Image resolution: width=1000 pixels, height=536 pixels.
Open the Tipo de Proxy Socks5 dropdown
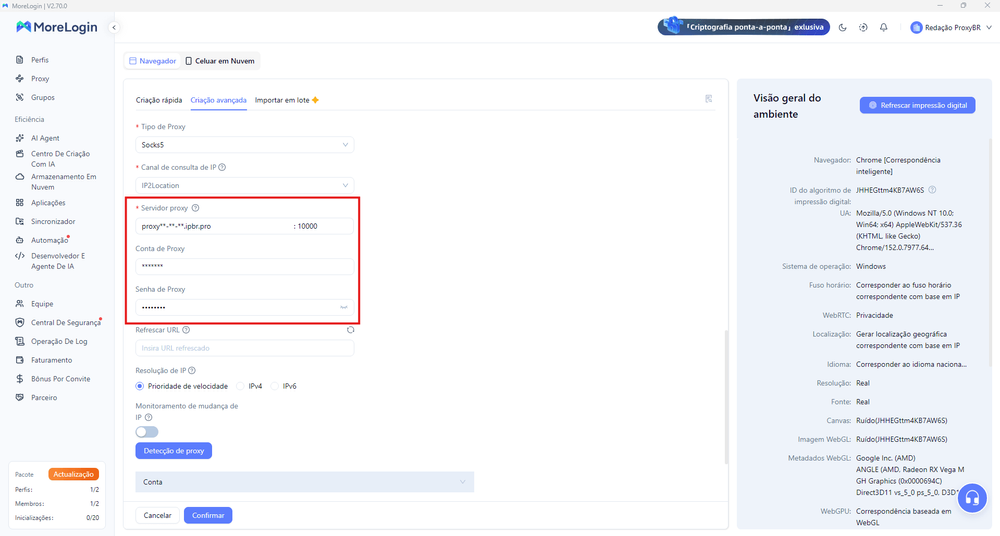244,145
